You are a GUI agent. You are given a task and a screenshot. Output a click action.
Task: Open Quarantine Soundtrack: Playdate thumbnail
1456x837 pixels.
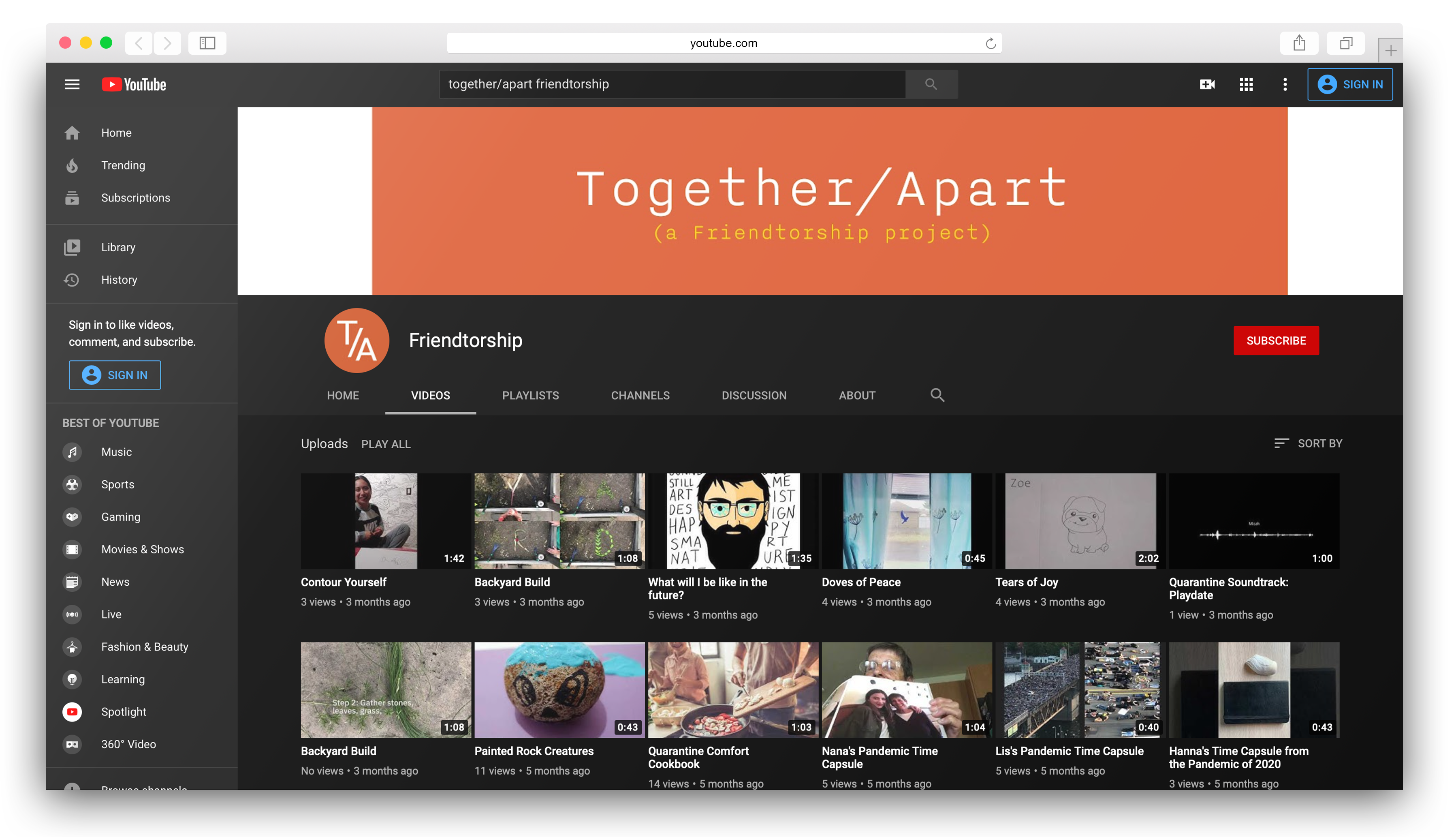[x=1254, y=521]
